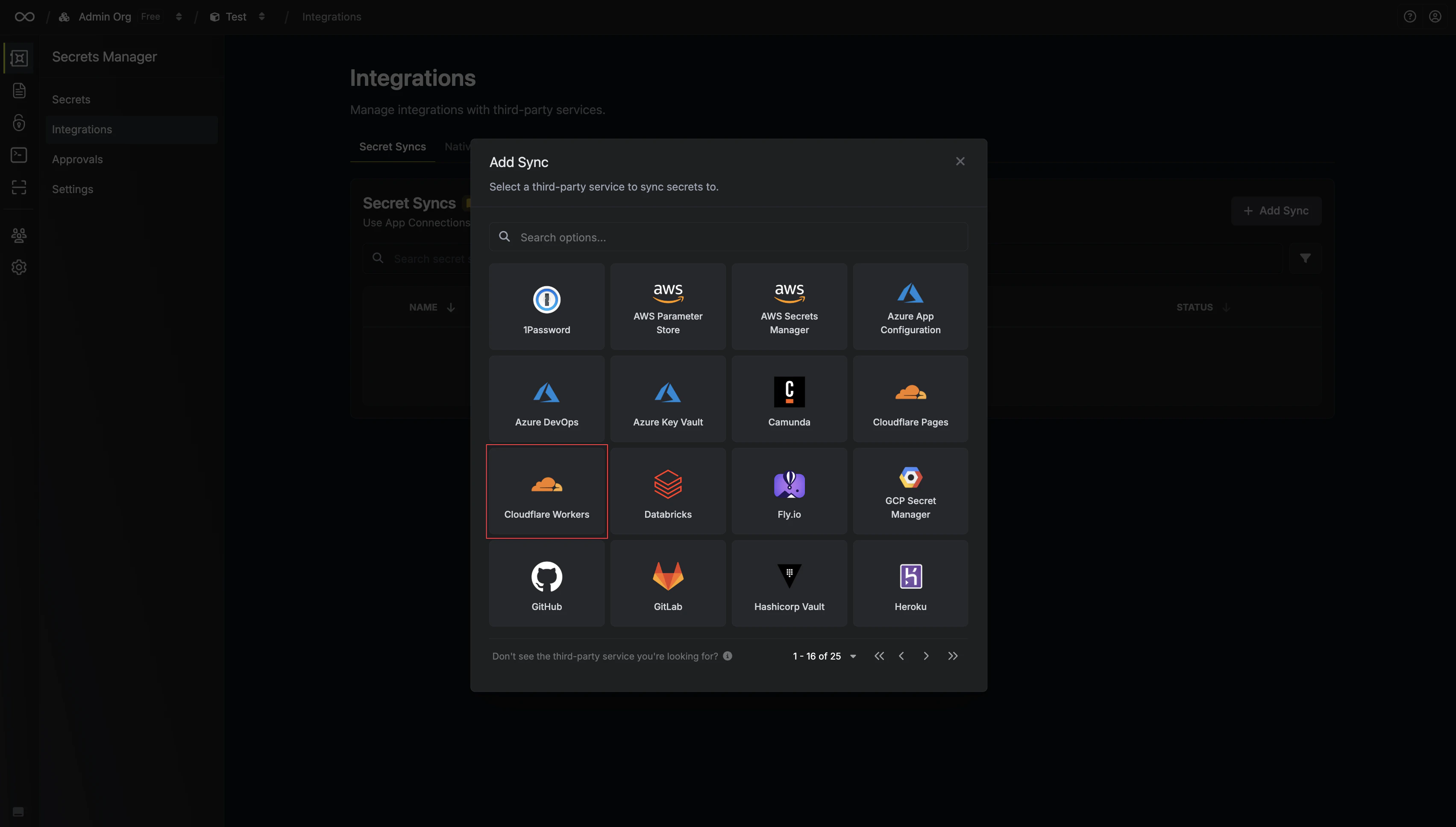Image resolution: width=1456 pixels, height=827 pixels.
Task: Pick the Fly.io service
Action: 789,491
